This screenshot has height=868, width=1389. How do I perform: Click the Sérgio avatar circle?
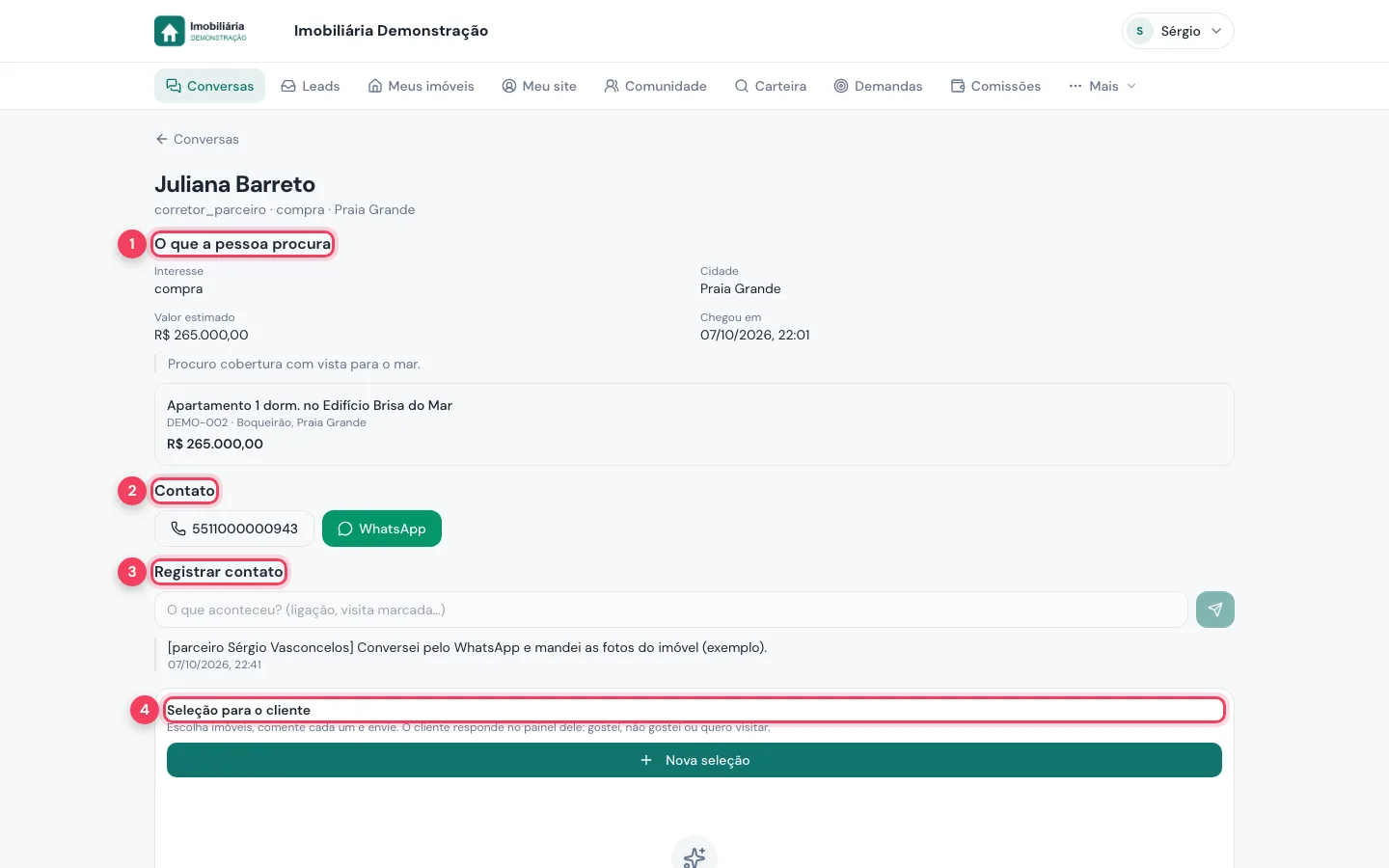(1140, 31)
